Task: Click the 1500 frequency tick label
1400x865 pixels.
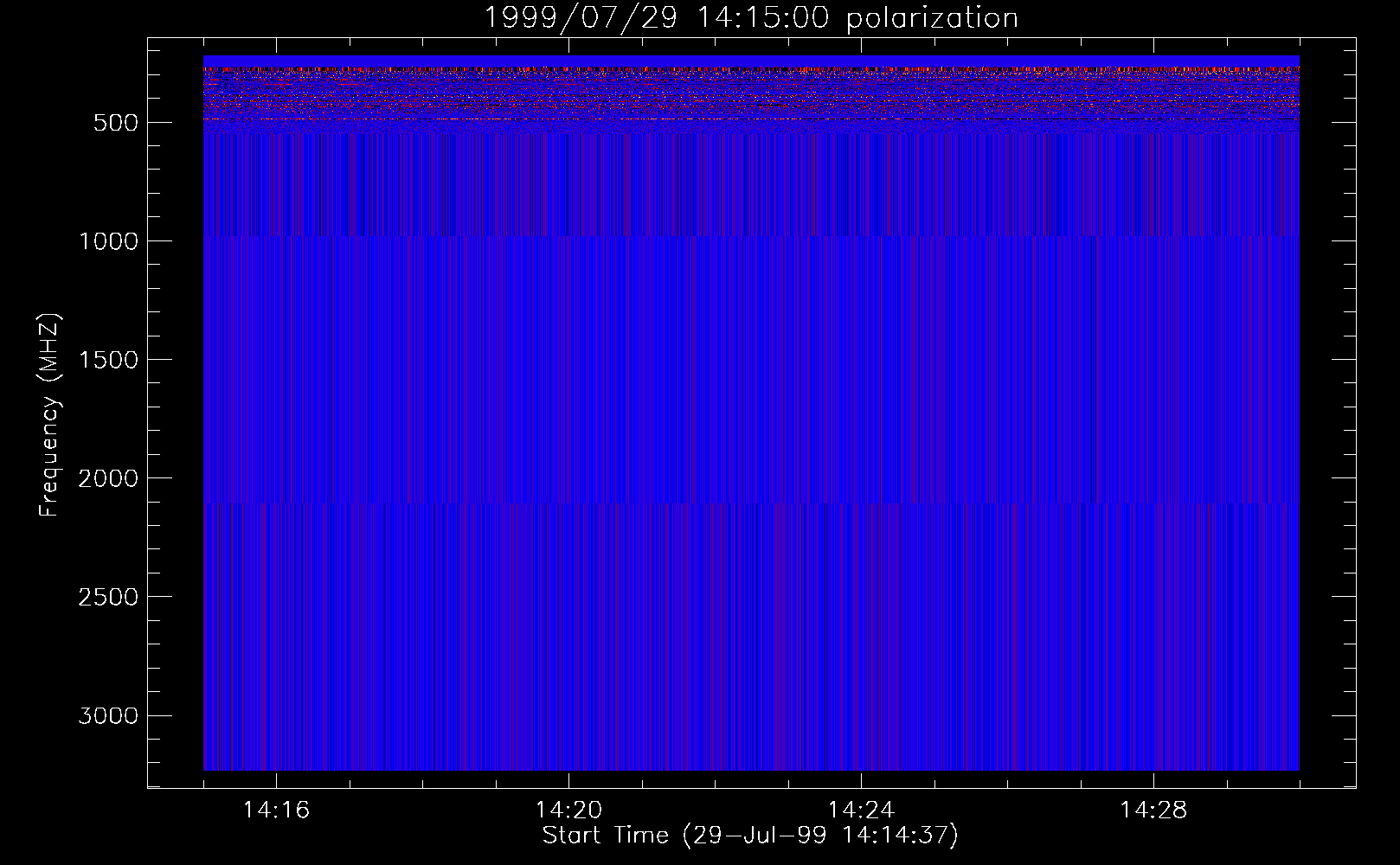Action: click(x=108, y=360)
